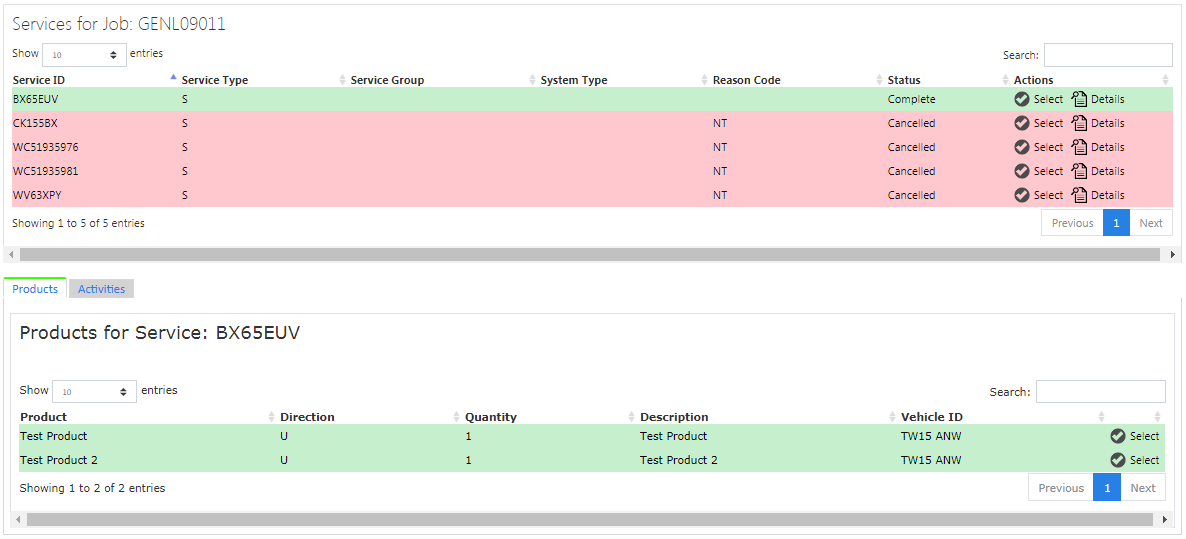
Task: Click the services scrollbar right arrow
Action: pos(1172,255)
